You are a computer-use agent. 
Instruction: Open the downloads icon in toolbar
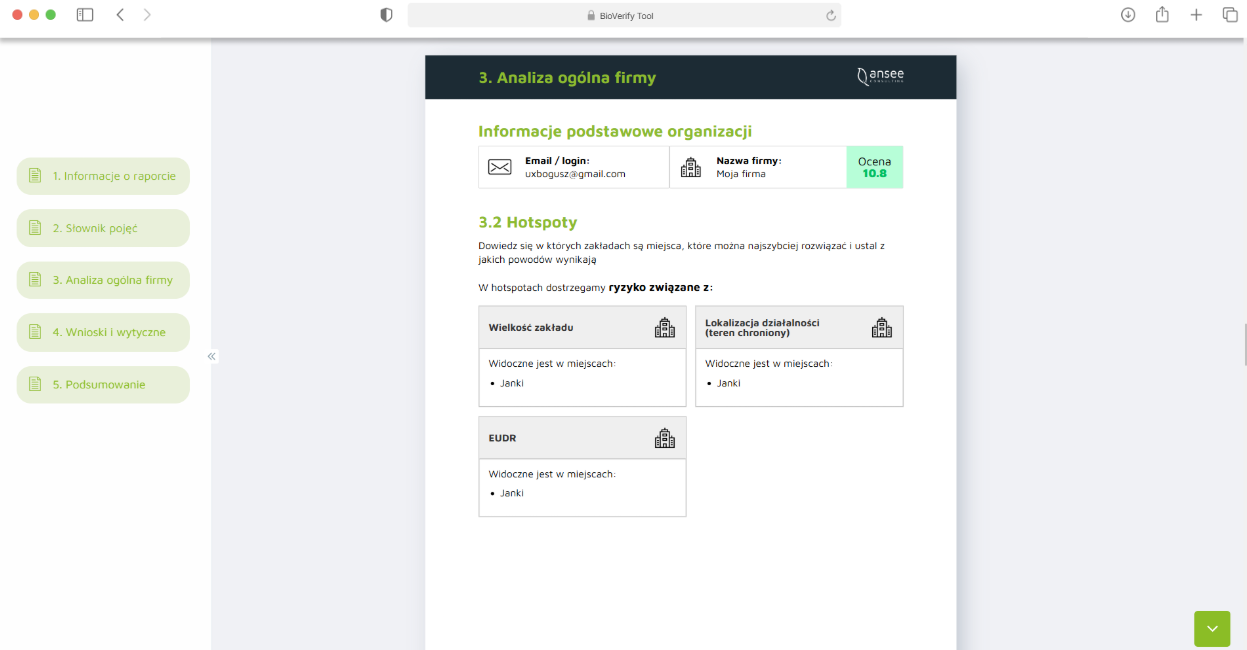1128,15
